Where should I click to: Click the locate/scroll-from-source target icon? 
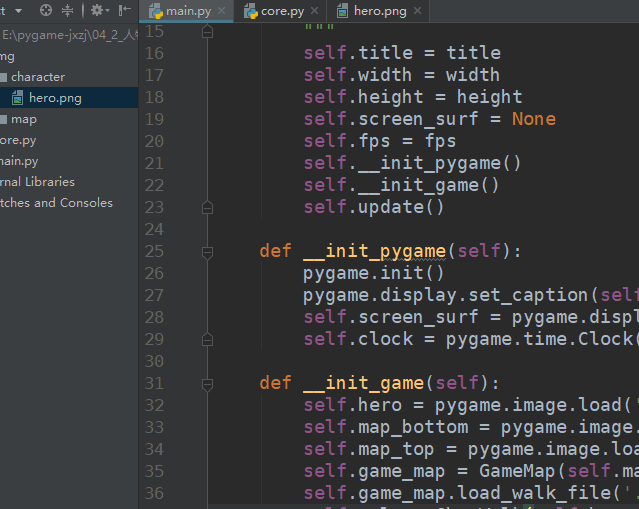pyautogui.click(x=46, y=11)
